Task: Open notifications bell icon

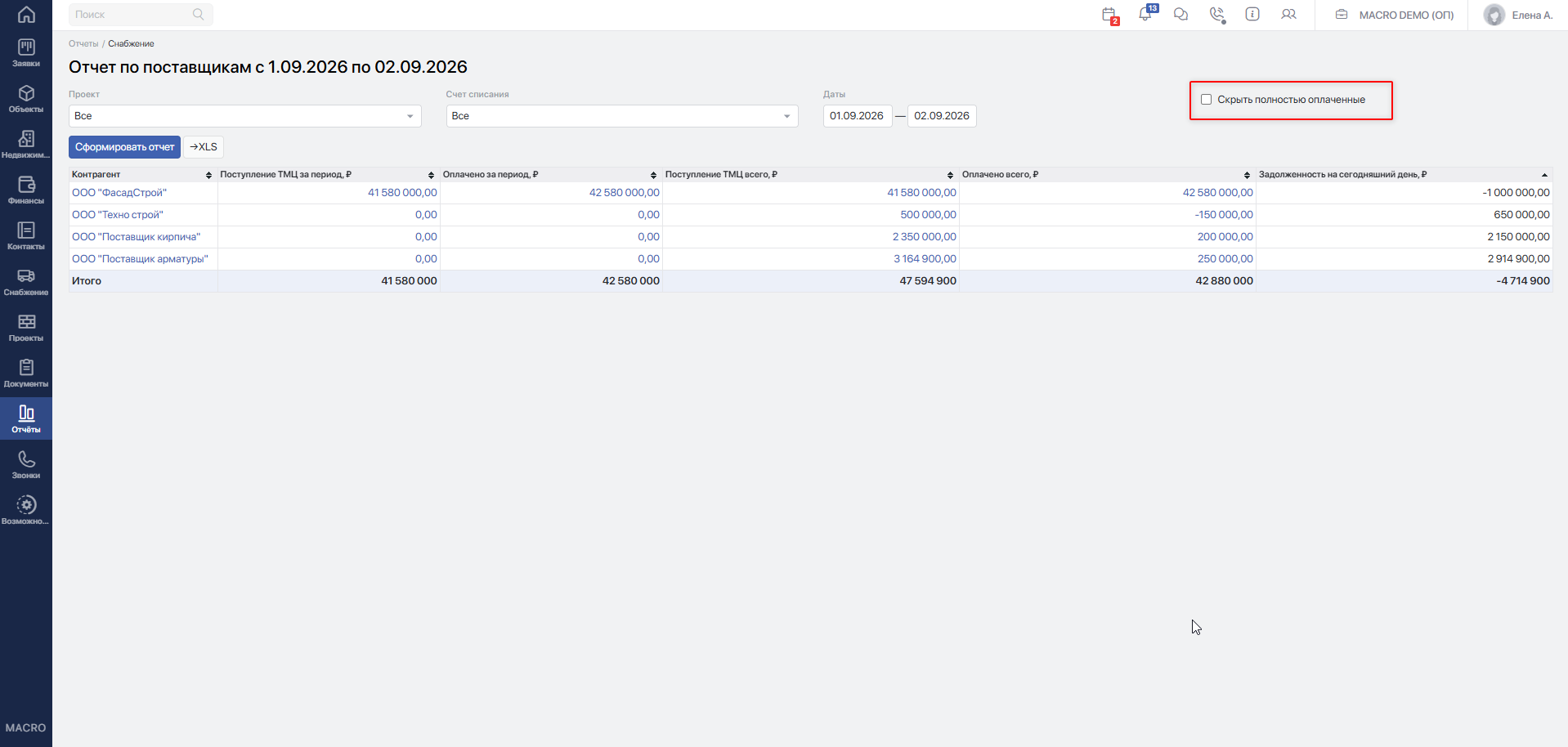Action: coord(1145,14)
